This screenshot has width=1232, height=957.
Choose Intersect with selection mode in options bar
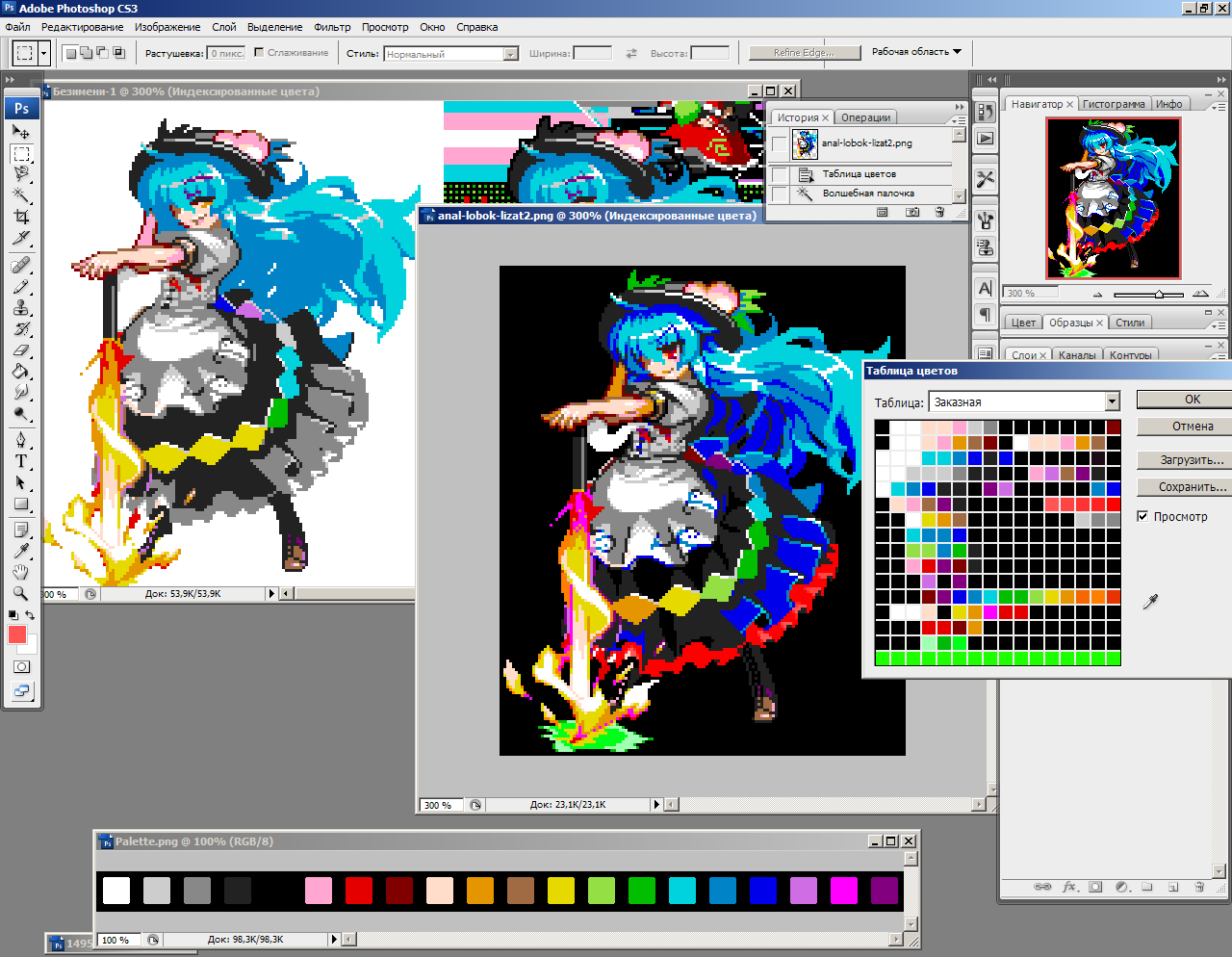click(x=119, y=53)
